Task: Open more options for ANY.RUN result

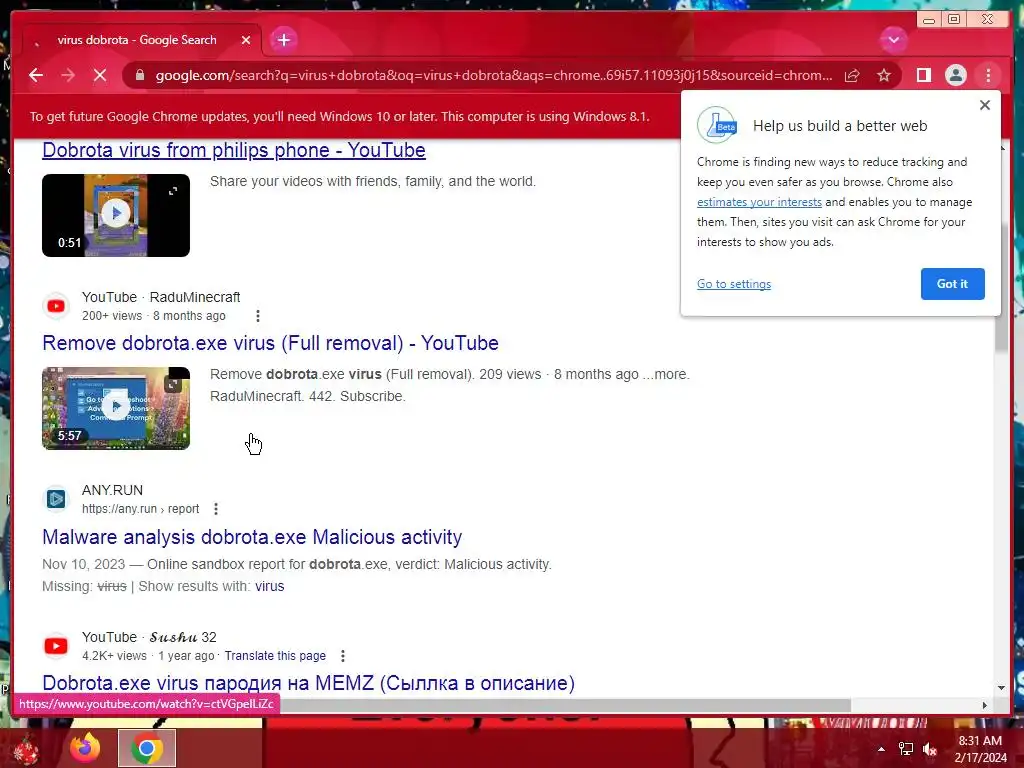Action: pyautogui.click(x=216, y=509)
